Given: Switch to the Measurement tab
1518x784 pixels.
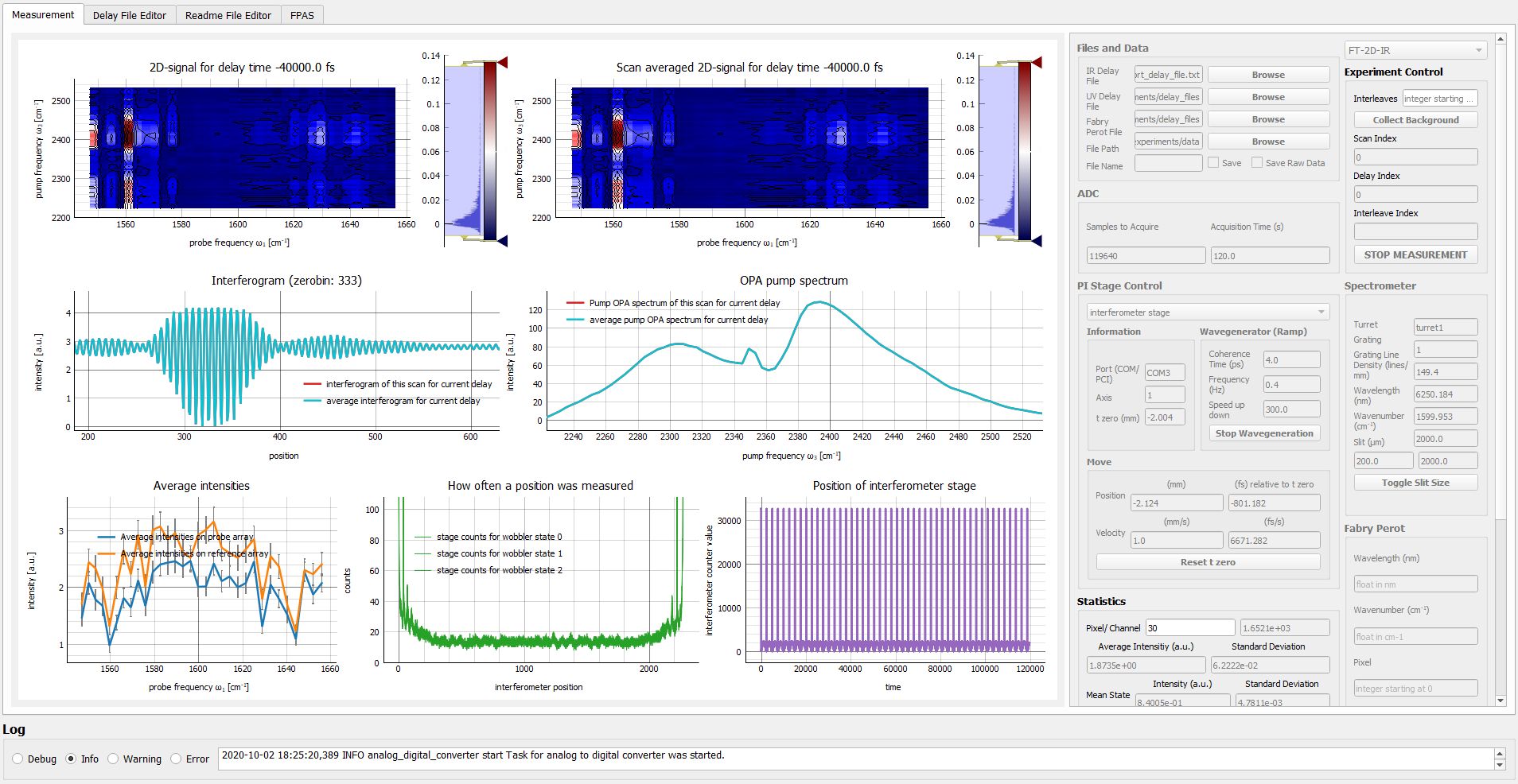Looking at the screenshot, I should coord(43,14).
